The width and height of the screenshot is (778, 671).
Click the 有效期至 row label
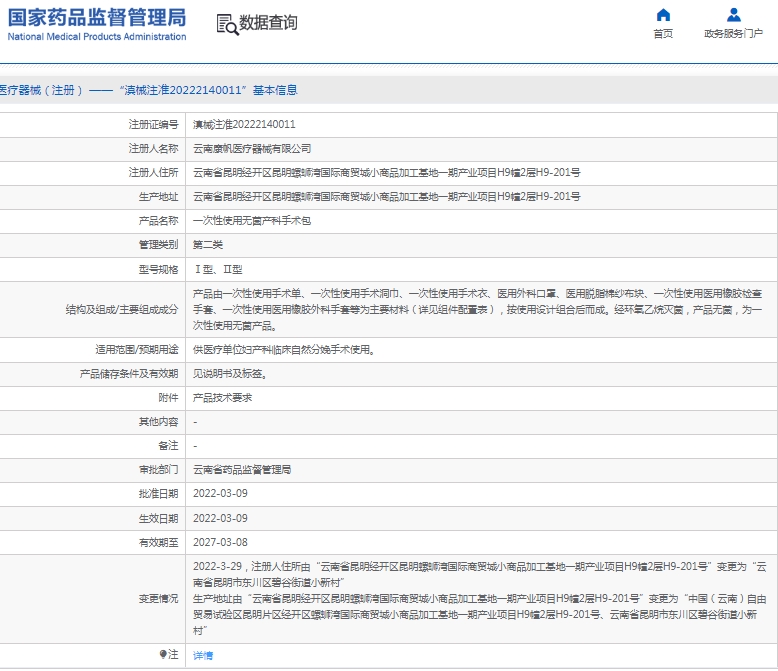click(x=158, y=542)
